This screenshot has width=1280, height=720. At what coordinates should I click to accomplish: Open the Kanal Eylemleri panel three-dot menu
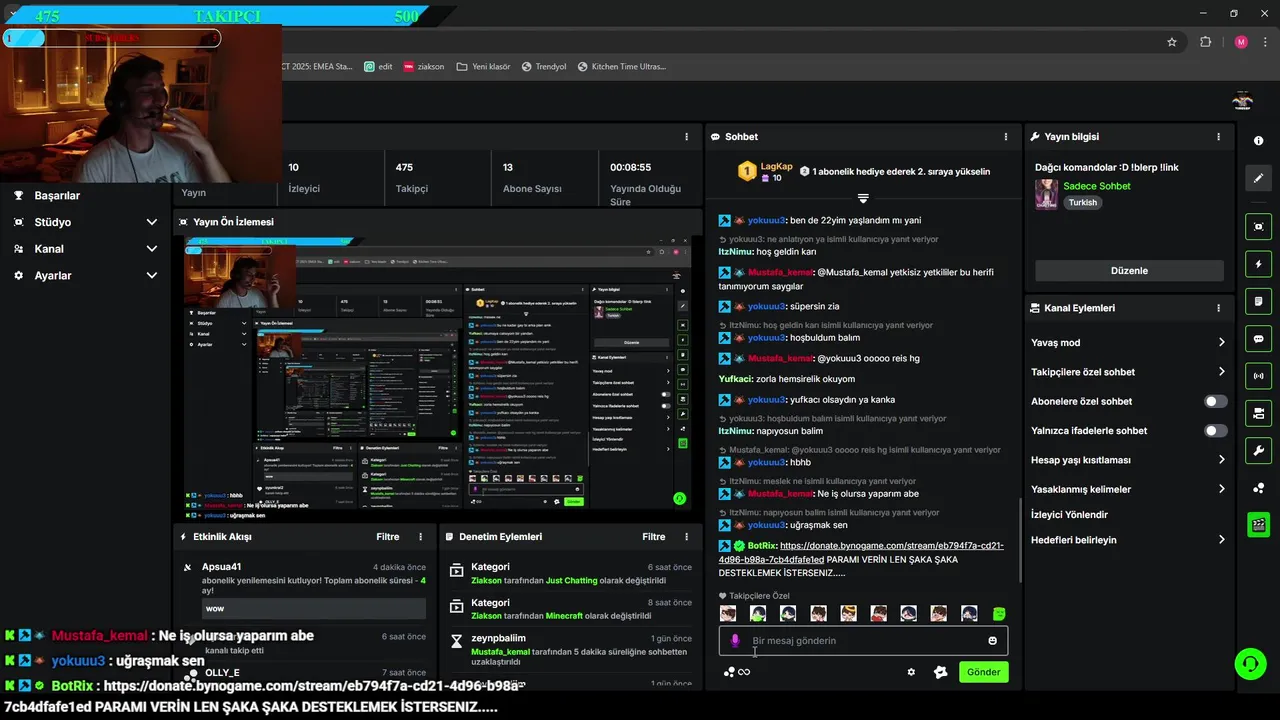[1218, 308]
